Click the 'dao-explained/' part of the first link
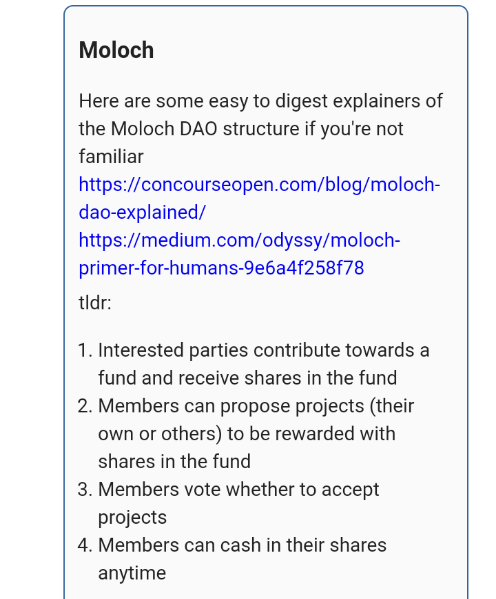The image size is (496, 599). pyautogui.click(x=142, y=212)
